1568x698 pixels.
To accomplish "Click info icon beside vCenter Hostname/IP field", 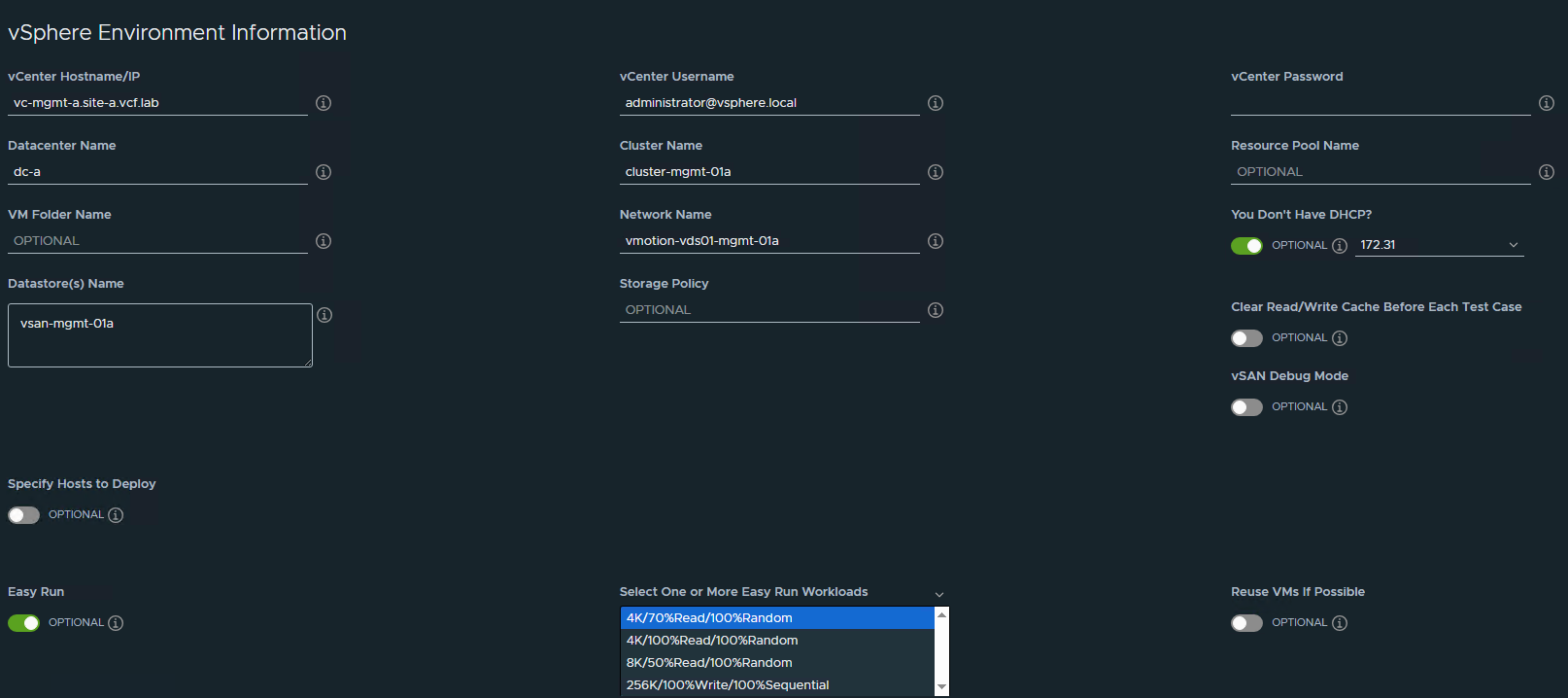I will [x=324, y=103].
